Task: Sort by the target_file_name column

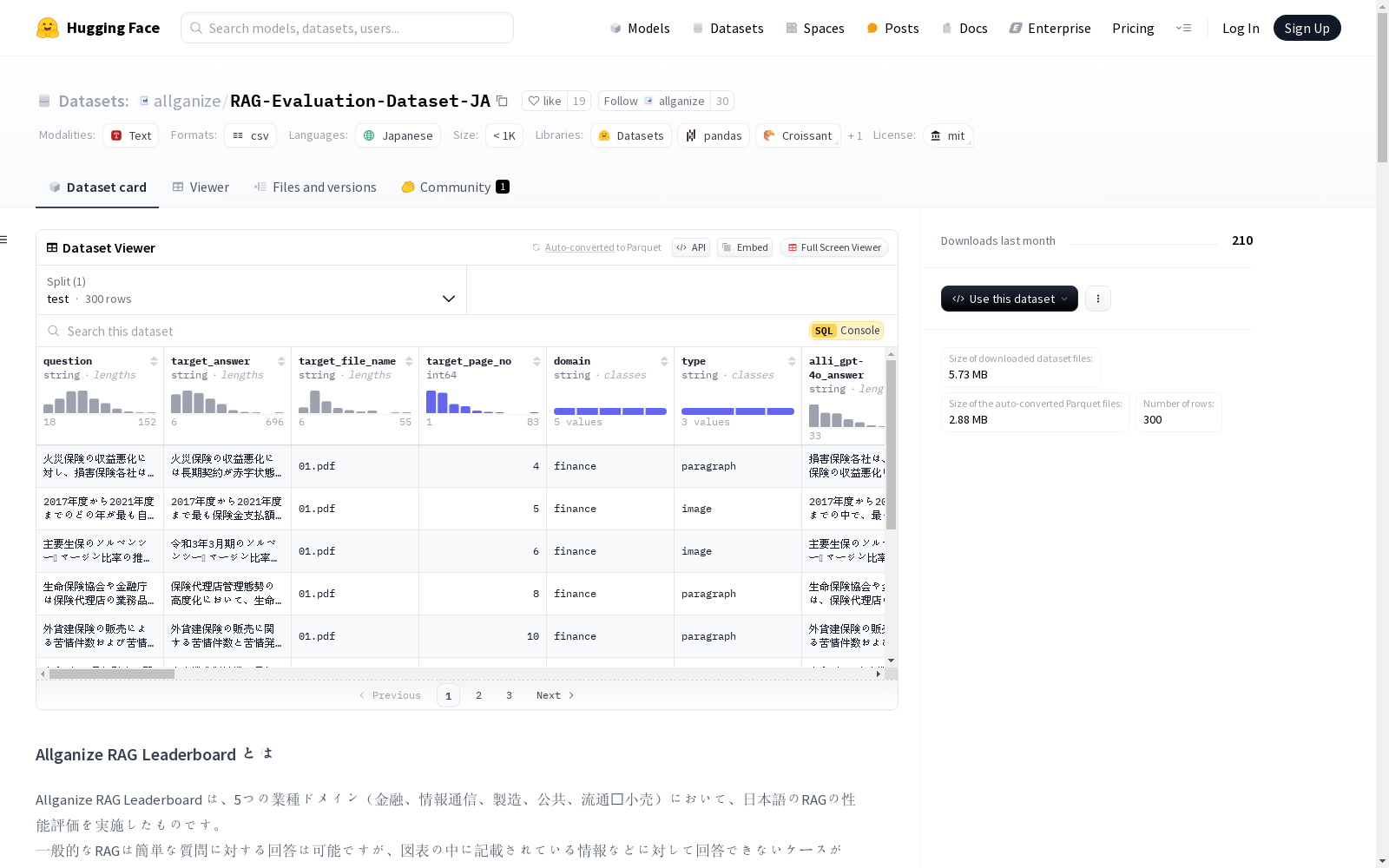Action: point(409,361)
